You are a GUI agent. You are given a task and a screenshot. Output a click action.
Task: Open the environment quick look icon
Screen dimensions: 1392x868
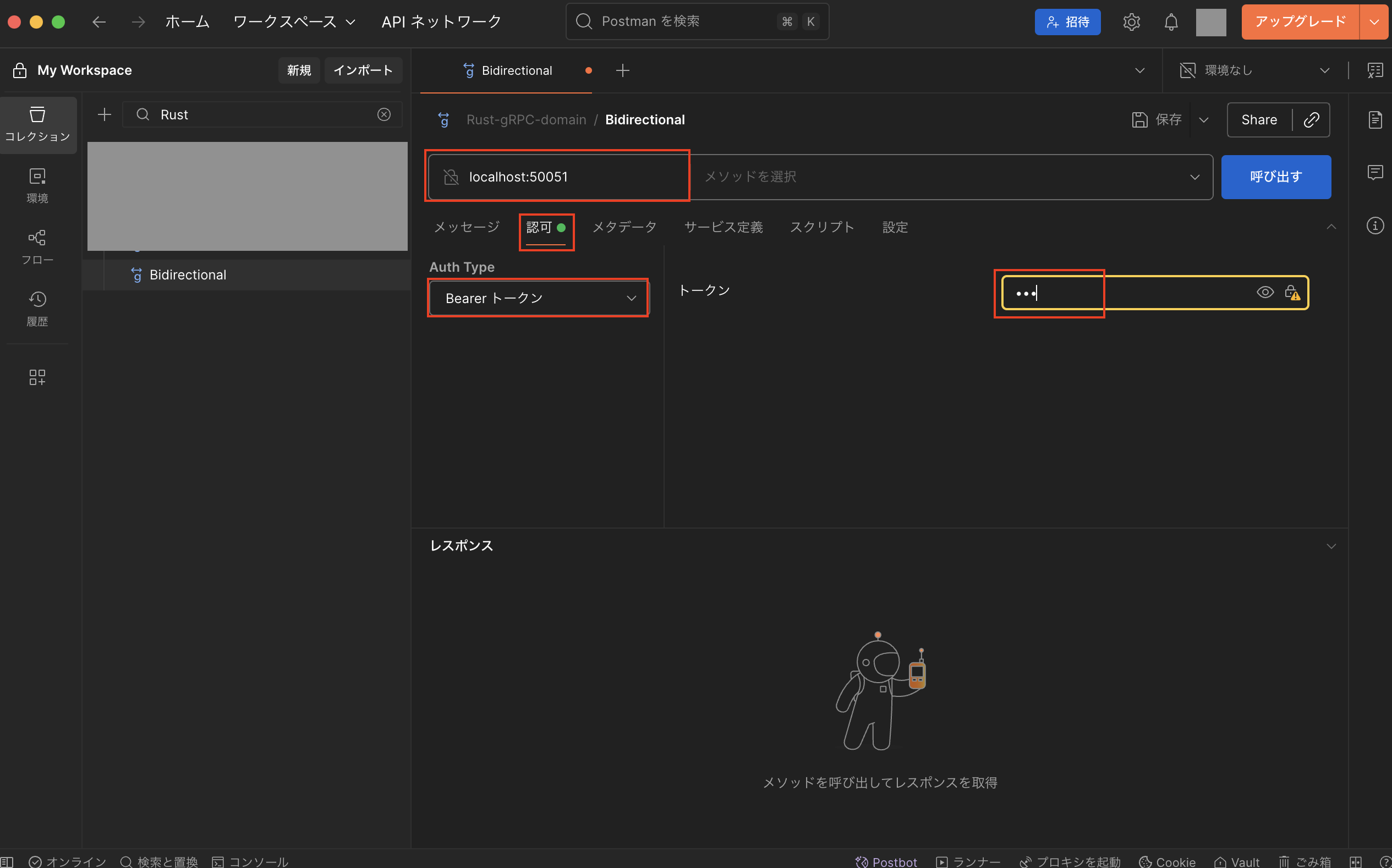click(x=1375, y=70)
